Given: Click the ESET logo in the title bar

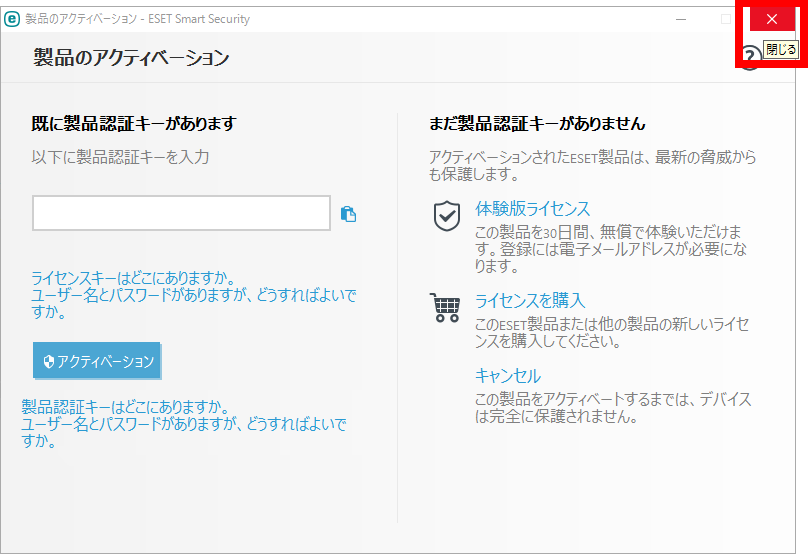Looking at the screenshot, I should pos(12,19).
